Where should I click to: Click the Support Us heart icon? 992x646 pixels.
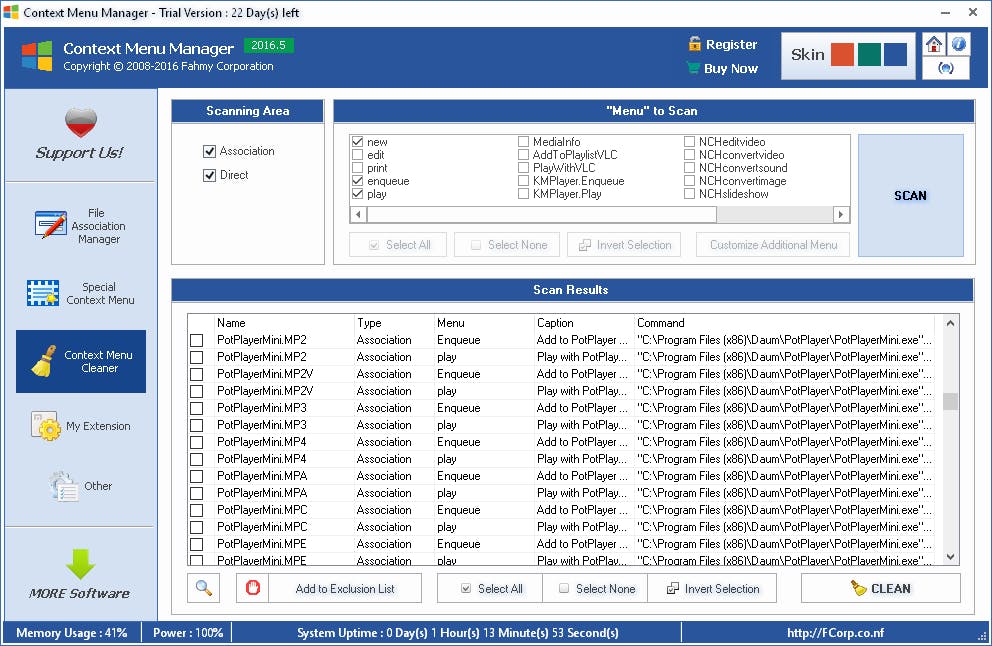[x=80, y=122]
